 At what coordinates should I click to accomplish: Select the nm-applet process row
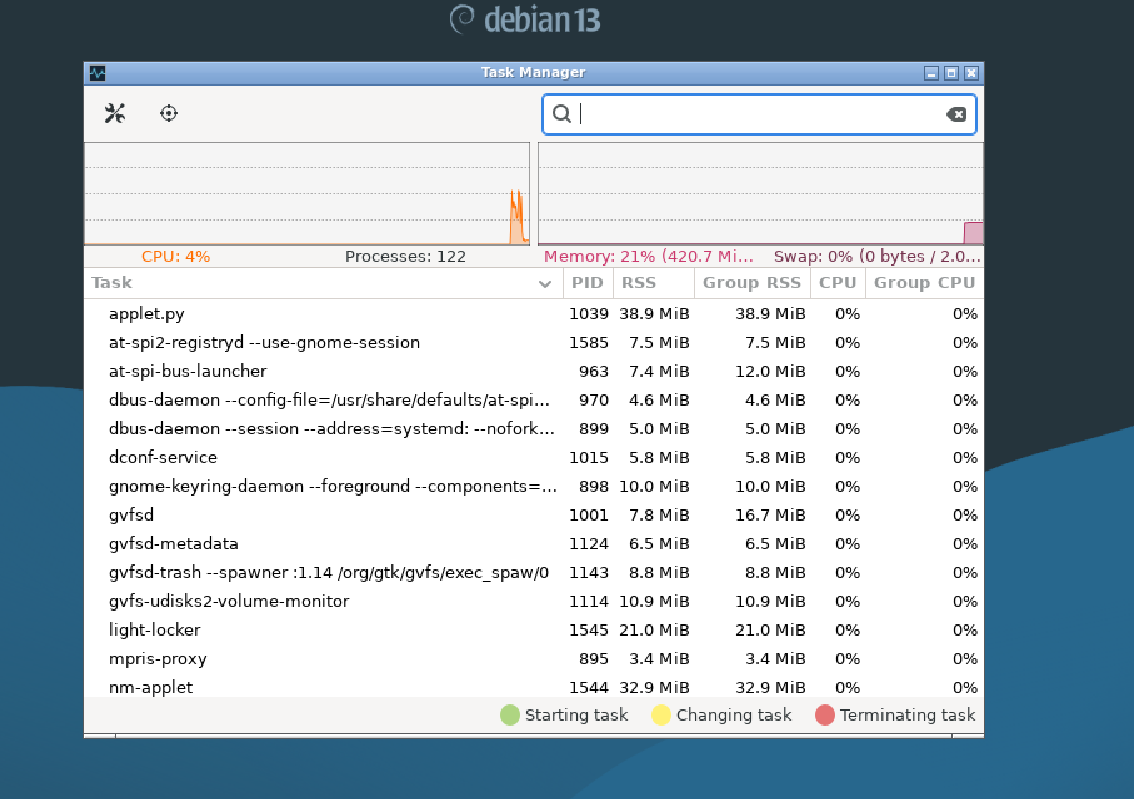(x=534, y=687)
